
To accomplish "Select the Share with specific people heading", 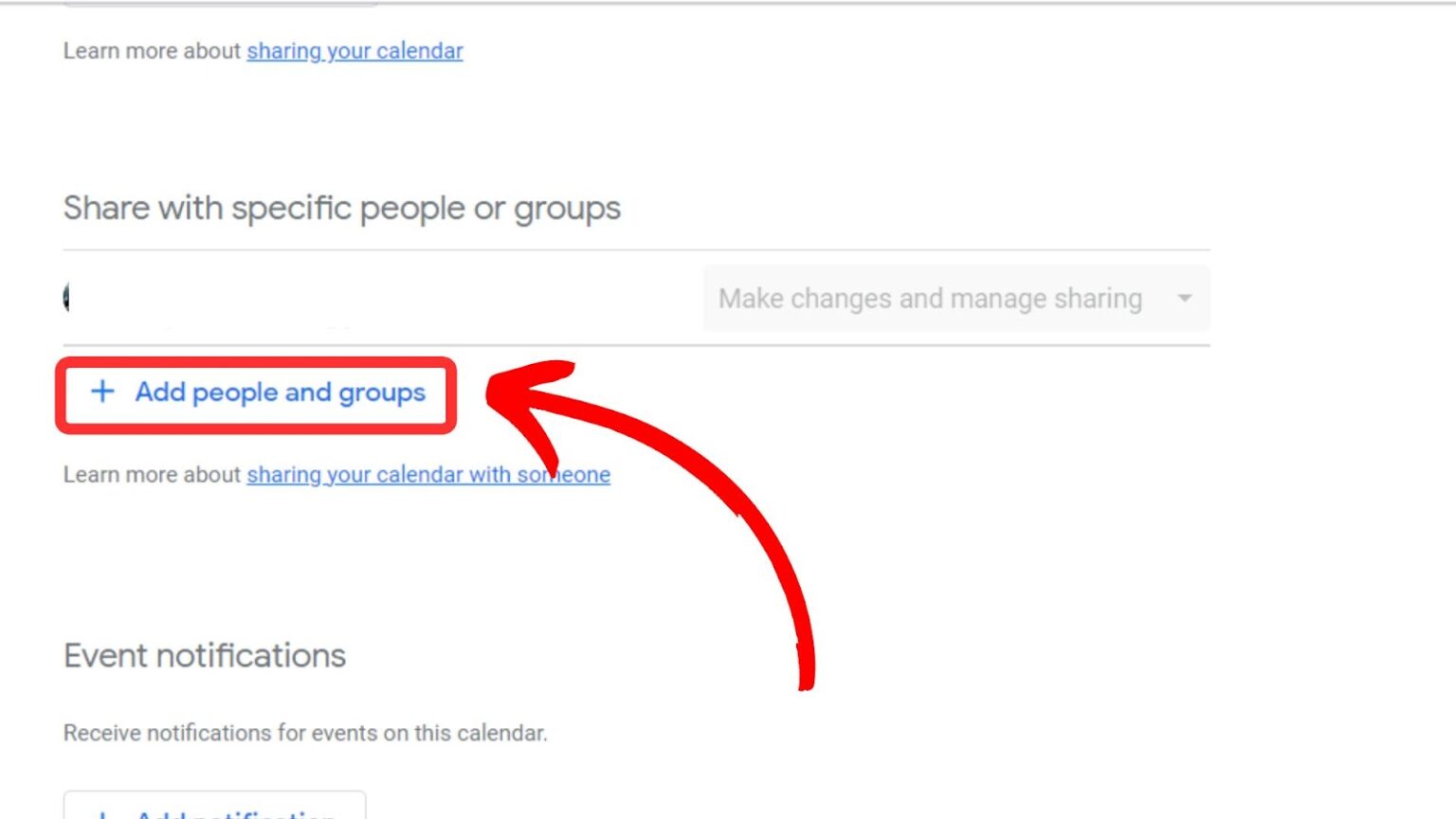I will [x=342, y=209].
